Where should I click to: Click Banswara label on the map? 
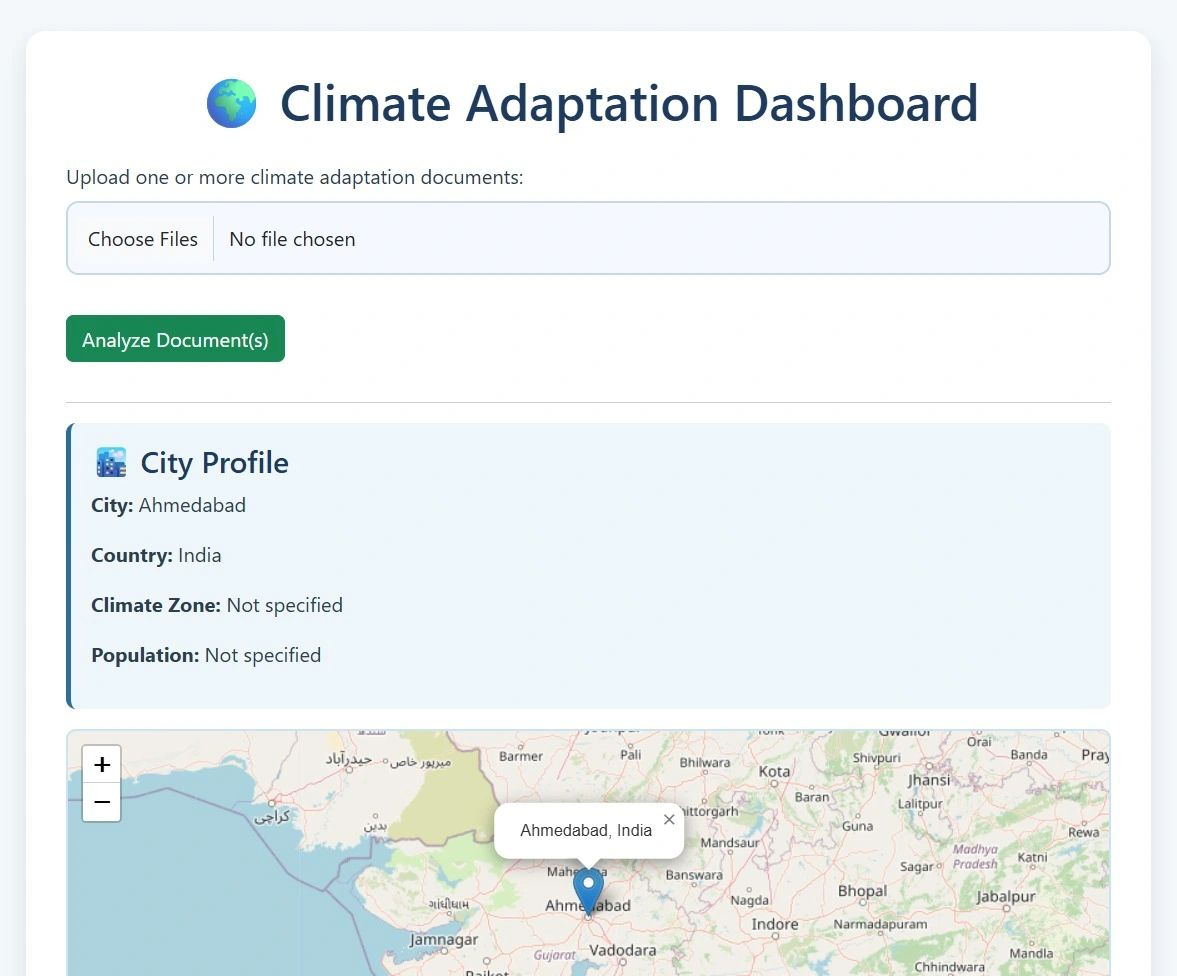pos(694,875)
